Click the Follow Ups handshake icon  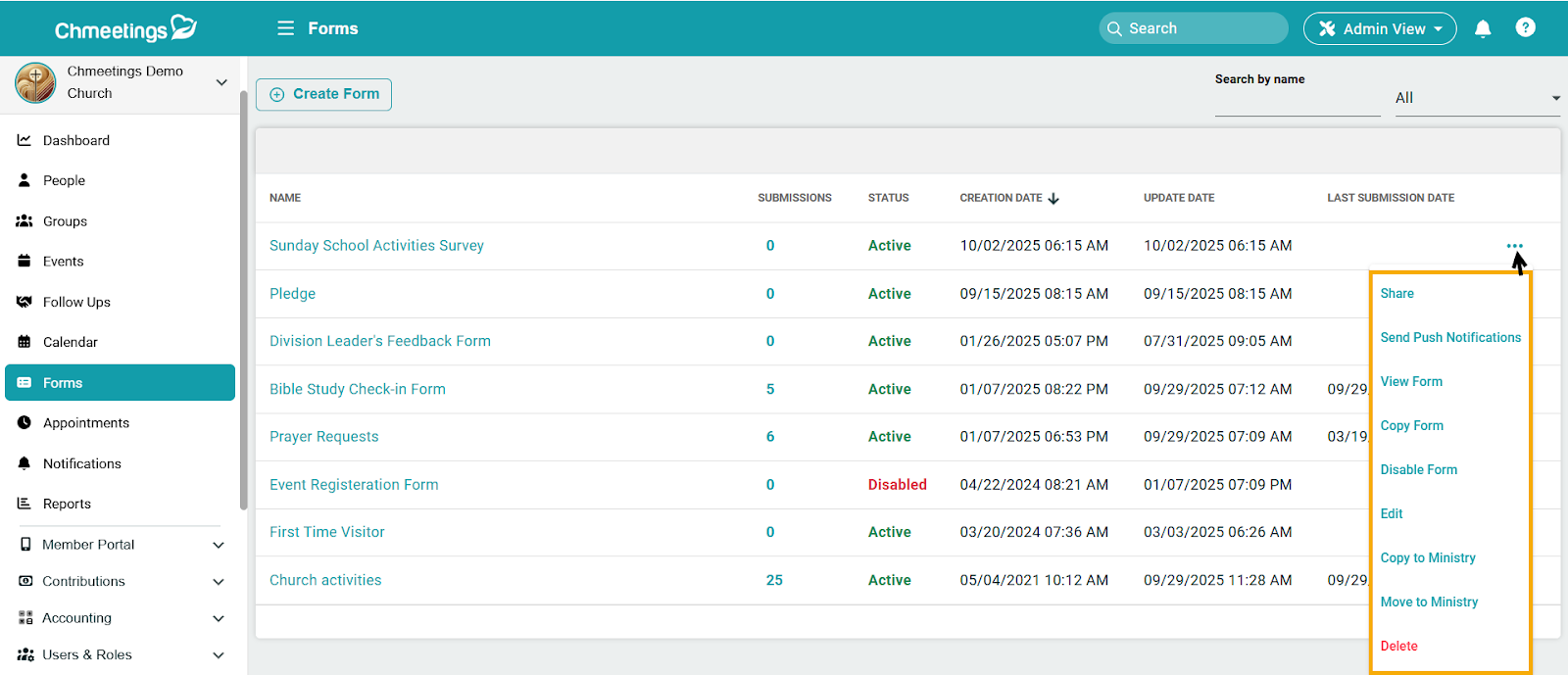click(24, 302)
